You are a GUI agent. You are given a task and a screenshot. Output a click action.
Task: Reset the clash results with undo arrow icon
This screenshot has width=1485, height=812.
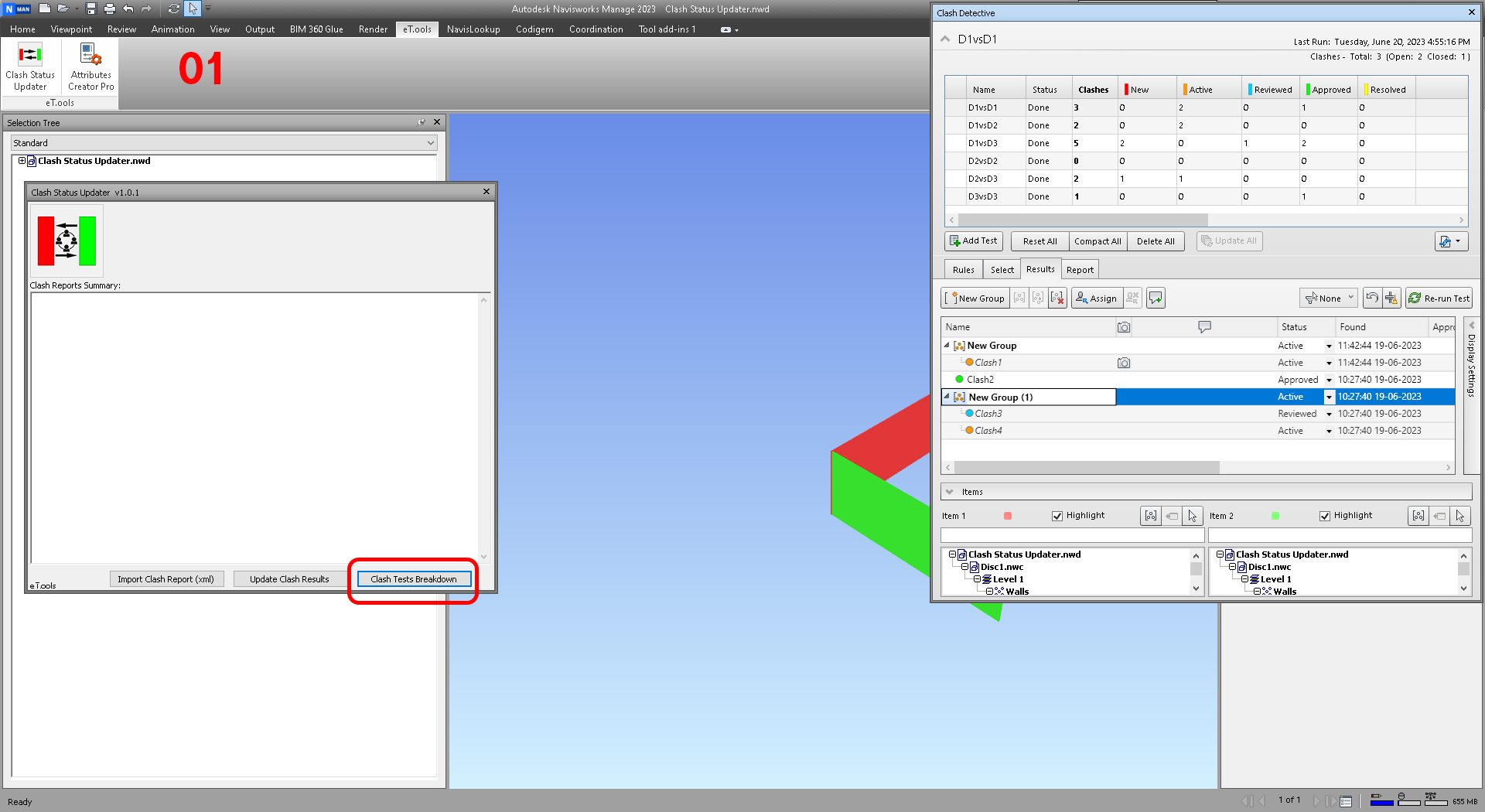point(1372,298)
